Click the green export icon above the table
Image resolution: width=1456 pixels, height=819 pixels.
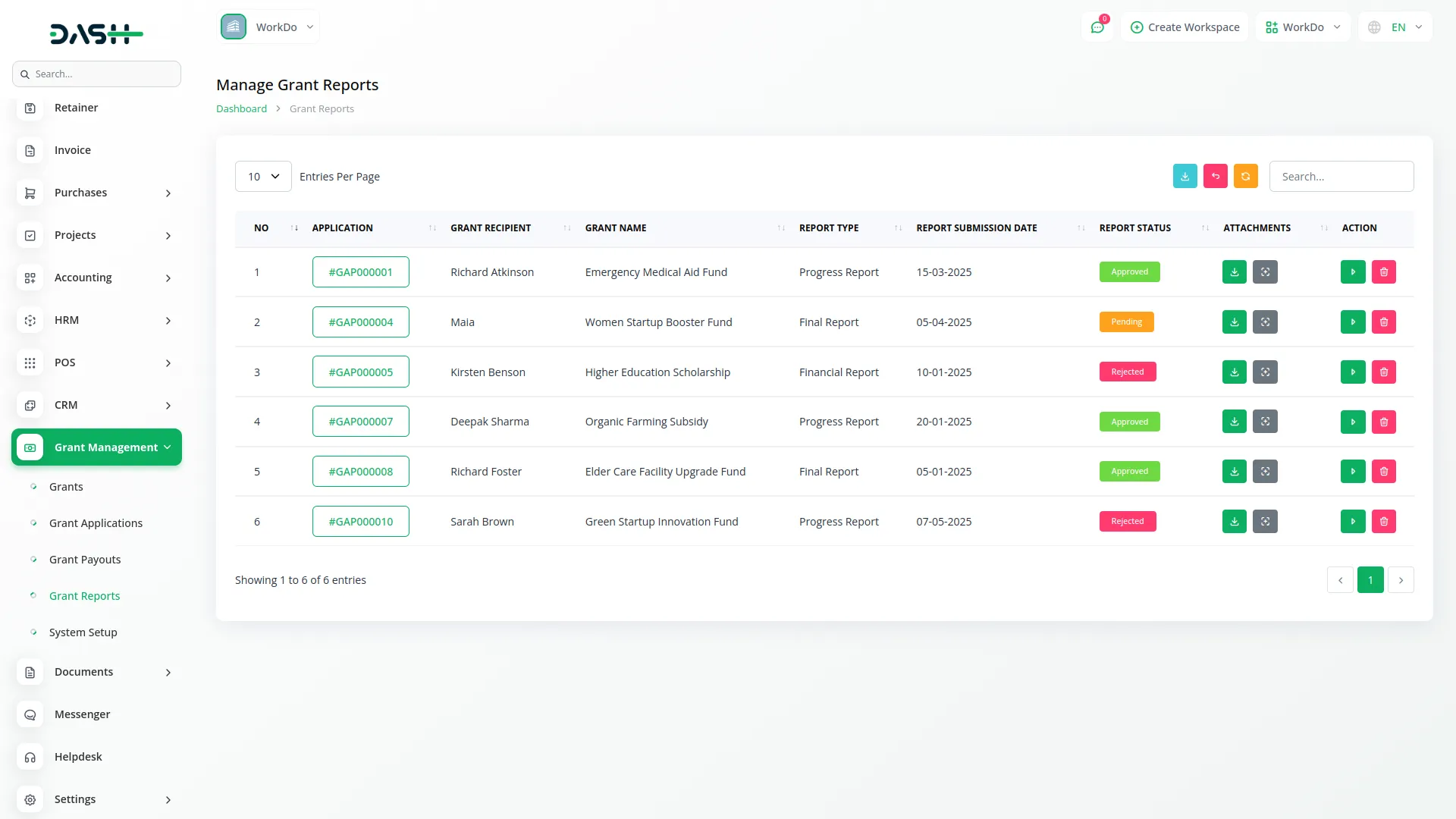(1185, 176)
